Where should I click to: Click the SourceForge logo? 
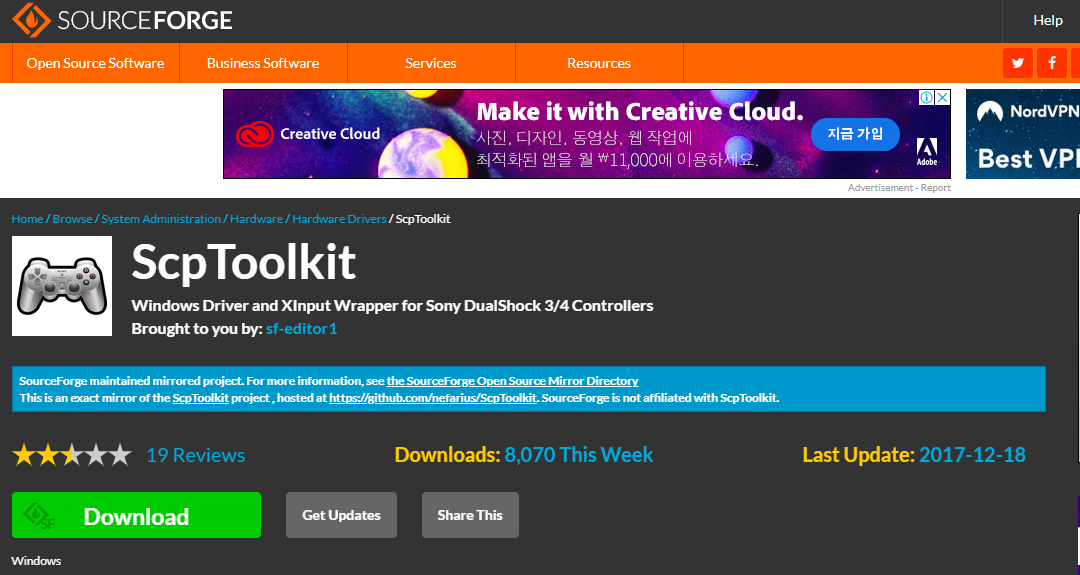pos(123,20)
